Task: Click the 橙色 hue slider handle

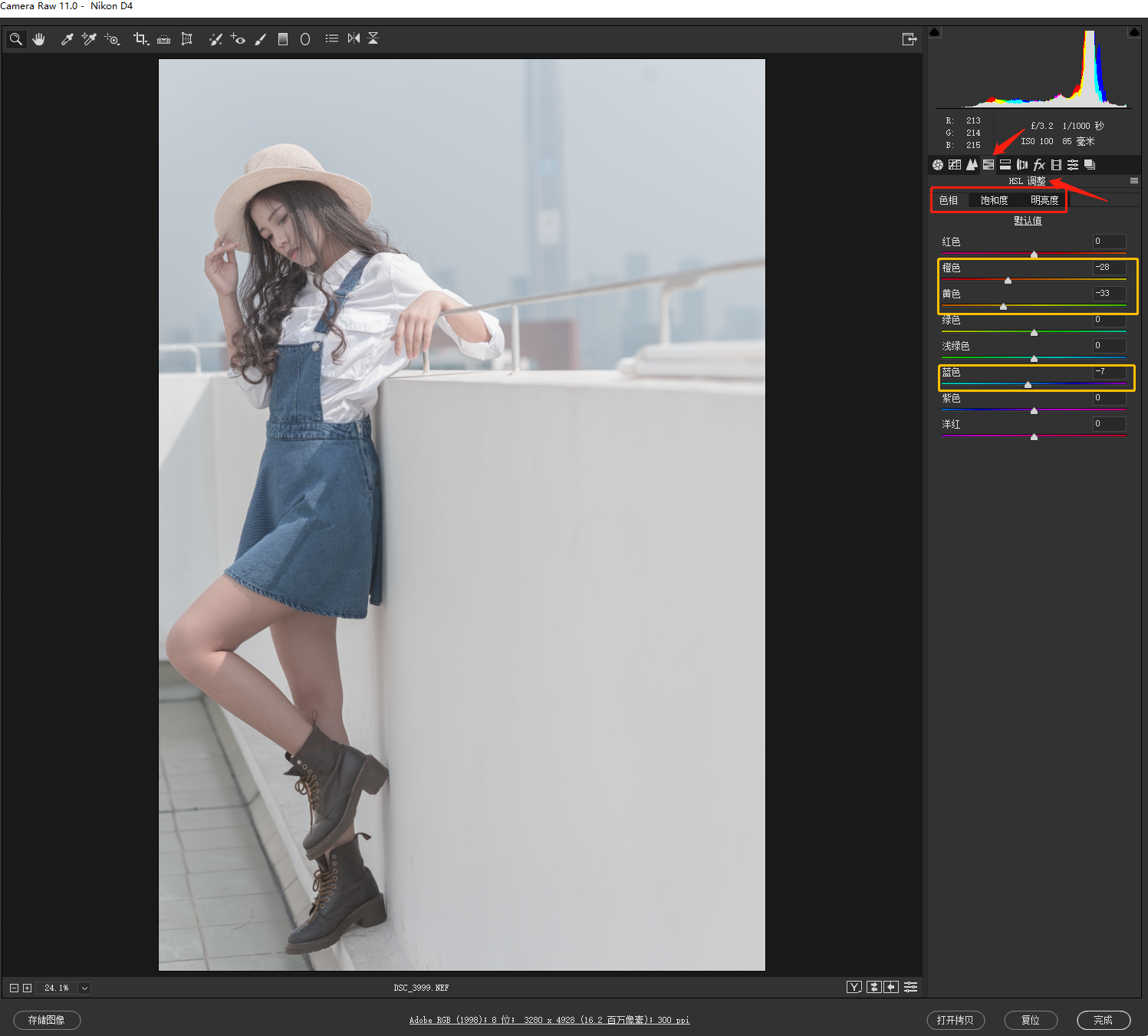Action: [x=1008, y=281]
